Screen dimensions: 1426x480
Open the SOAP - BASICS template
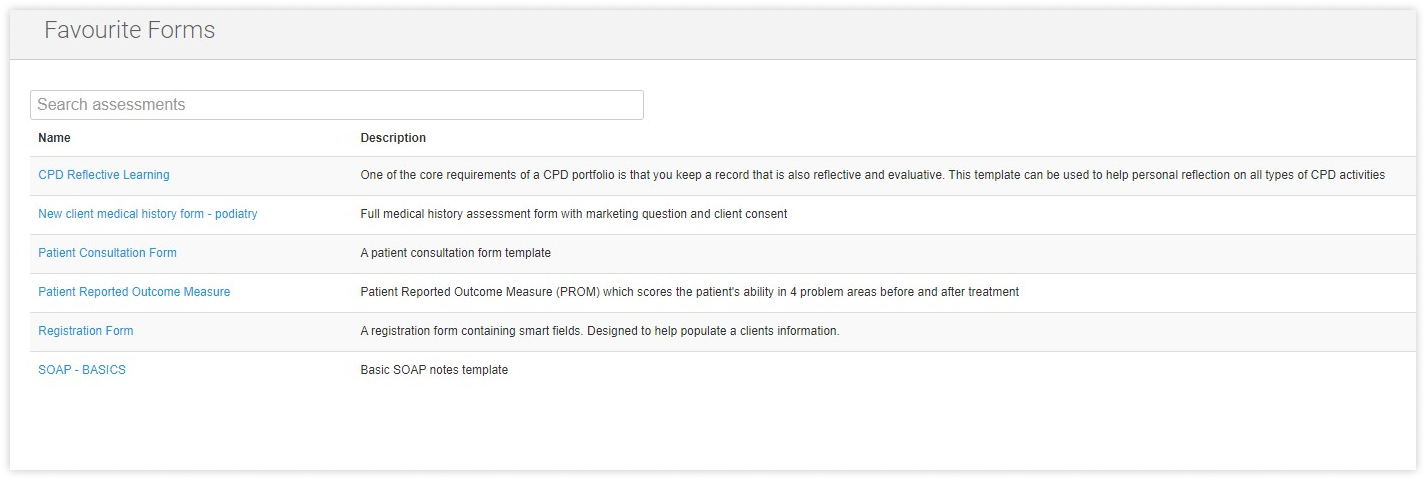(x=82, y=370)
